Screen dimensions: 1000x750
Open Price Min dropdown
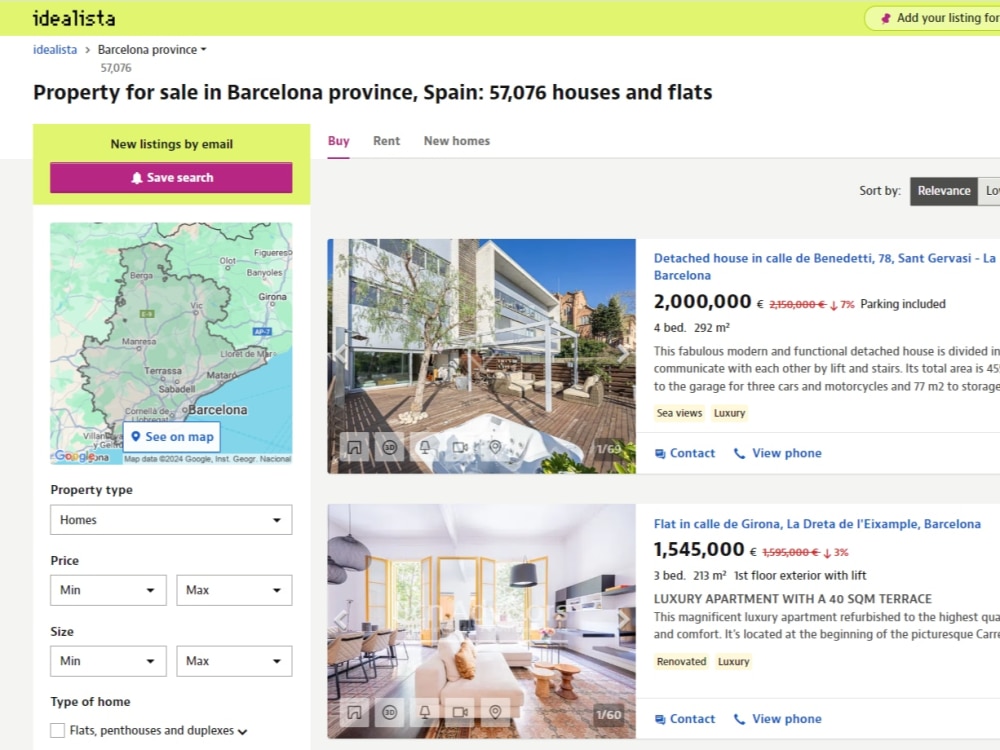[x=108, y=590]
